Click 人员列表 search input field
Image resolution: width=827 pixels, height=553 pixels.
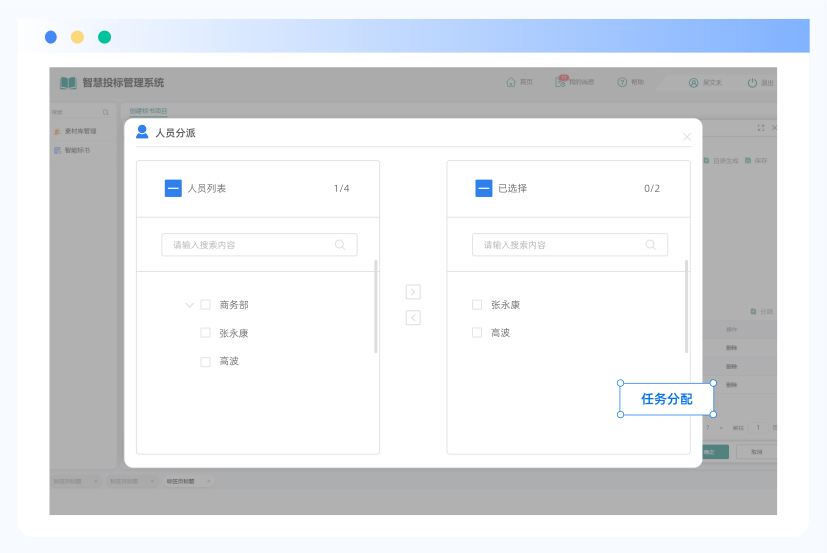pyautogui.click(x=250, y=244)
